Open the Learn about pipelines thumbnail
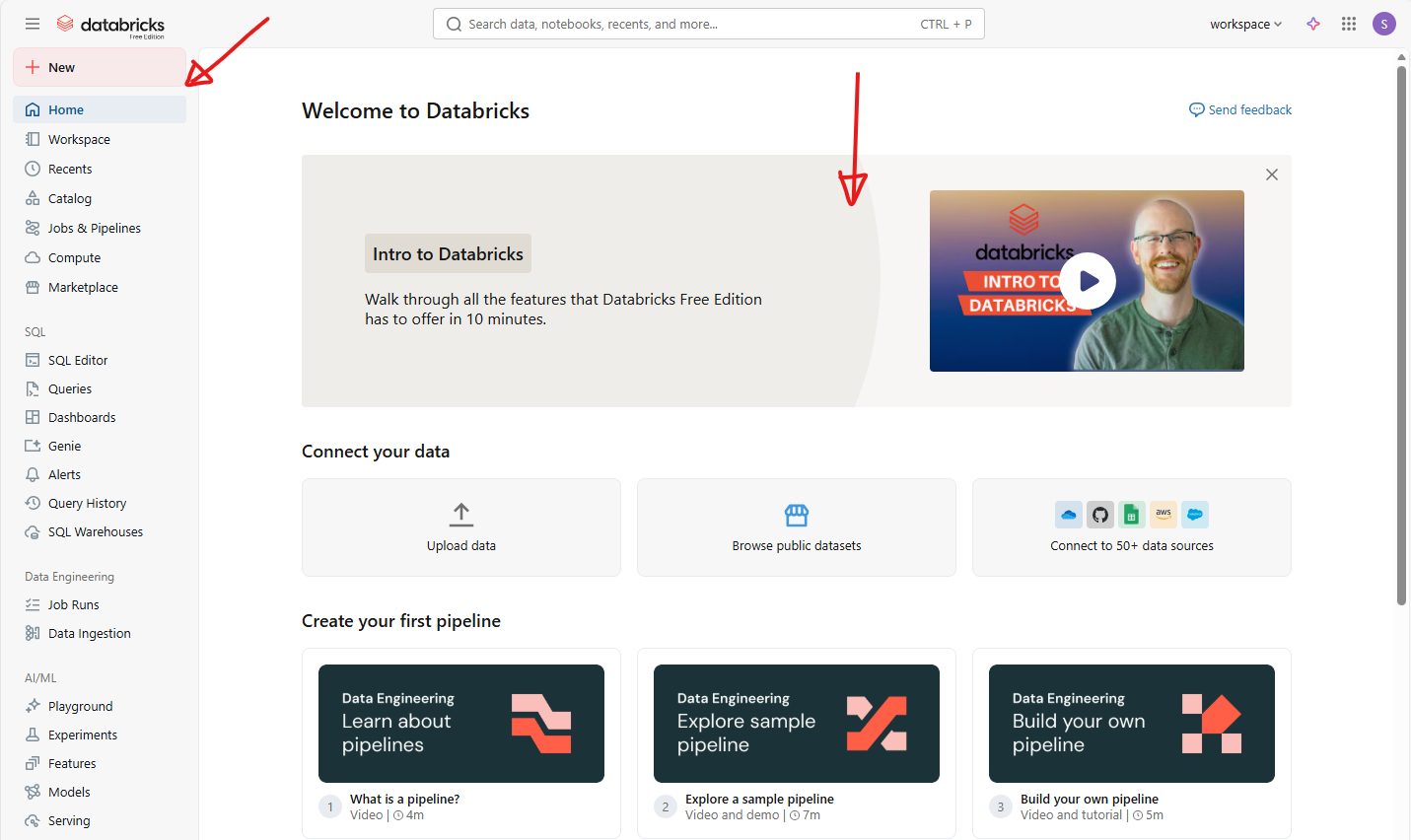This screenshot has width=1411, height=840. click(460, 724)
